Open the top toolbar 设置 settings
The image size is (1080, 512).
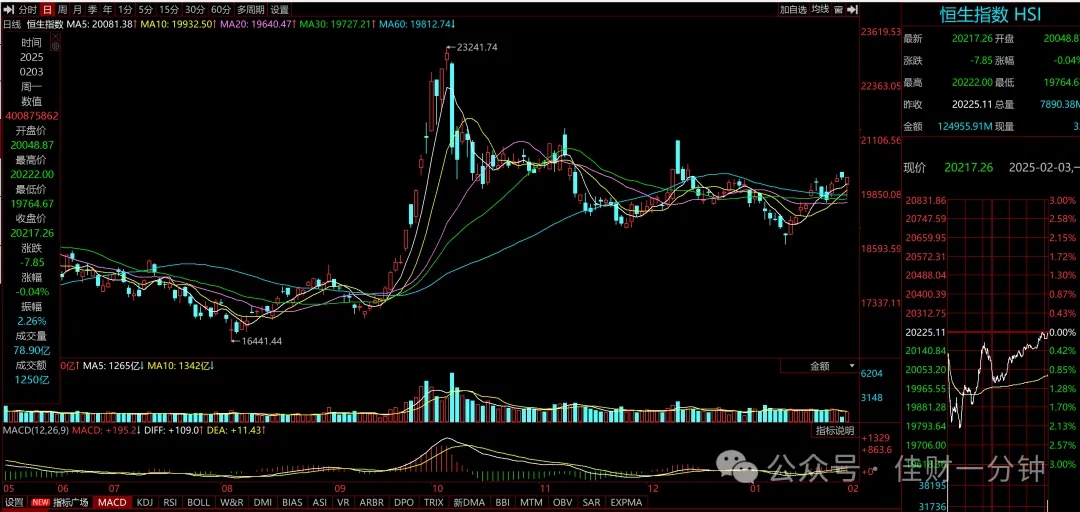click(280, 10)
